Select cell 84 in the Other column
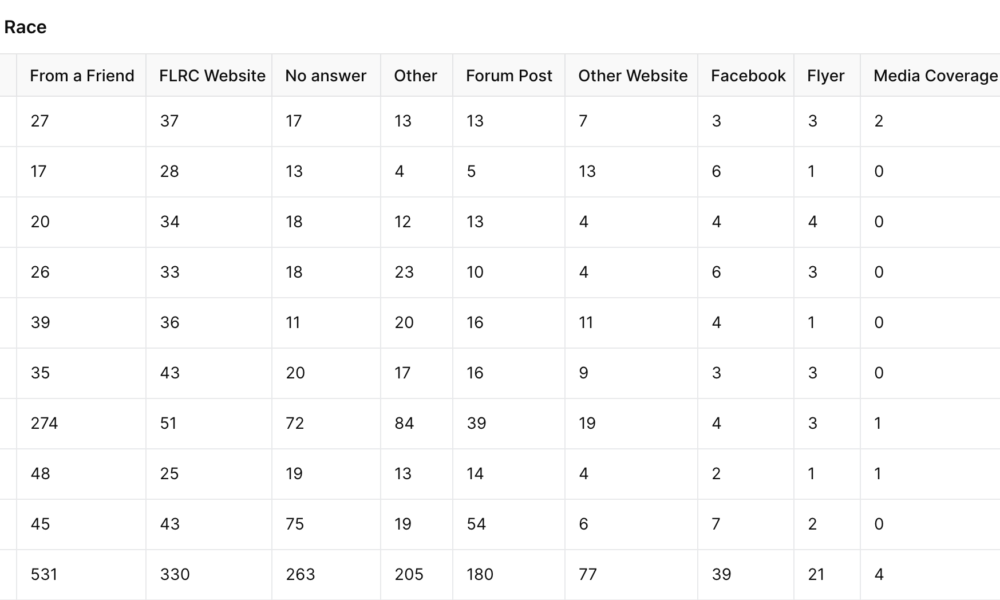The image size is (1000, 600). (x=404, y=423)
